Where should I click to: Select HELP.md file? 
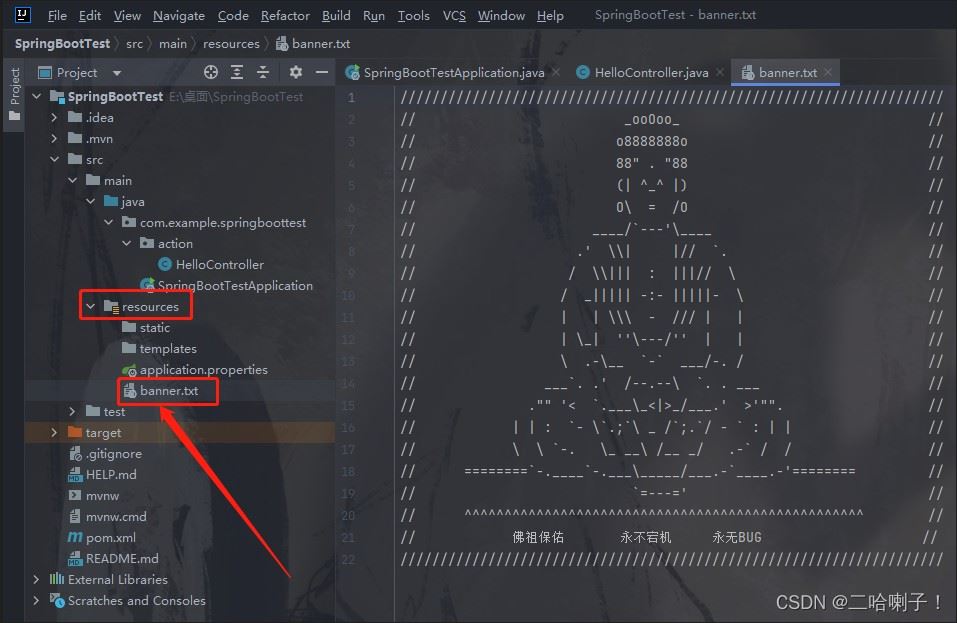tap(103, 474)
